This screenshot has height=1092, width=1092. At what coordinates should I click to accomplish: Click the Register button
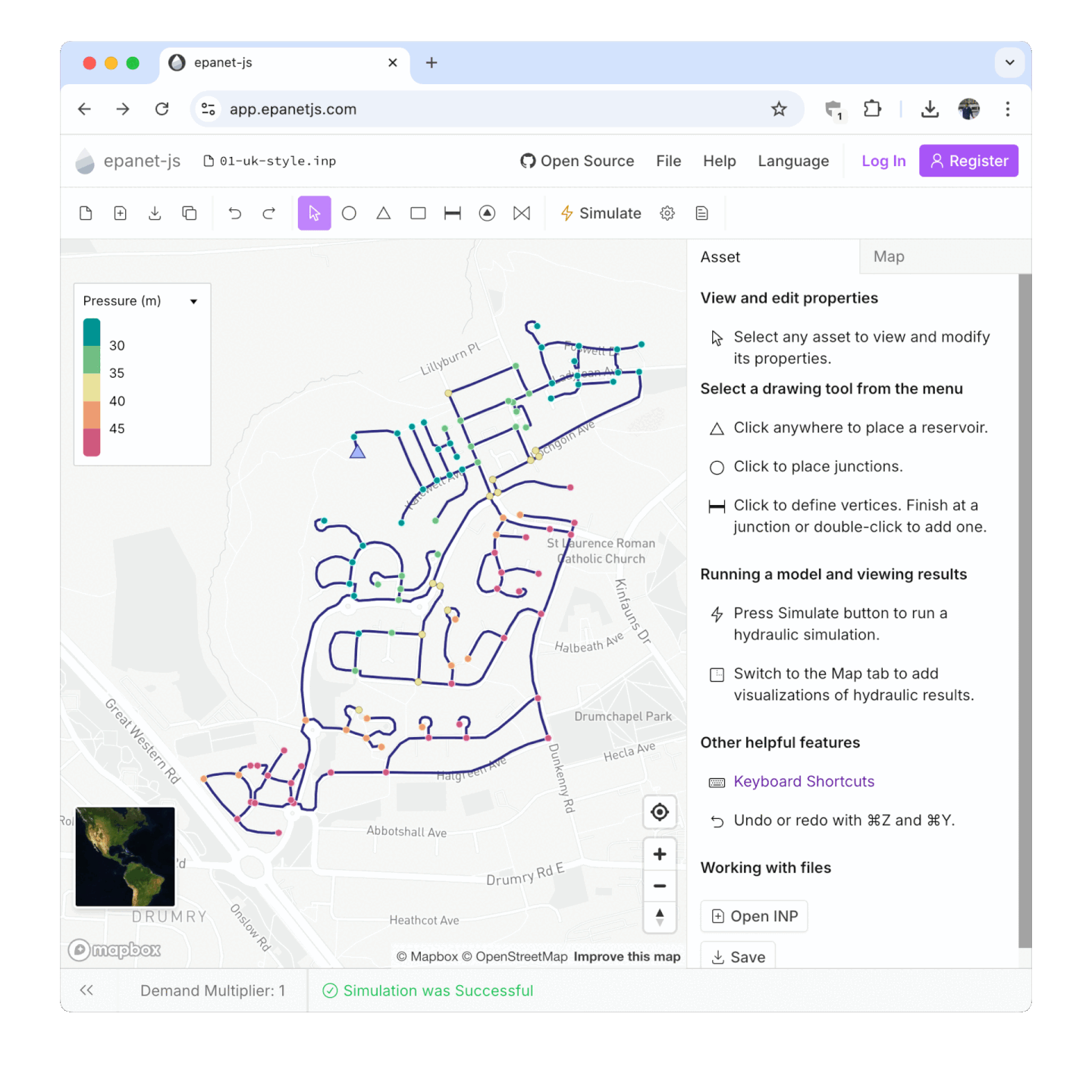click(969, 161)
